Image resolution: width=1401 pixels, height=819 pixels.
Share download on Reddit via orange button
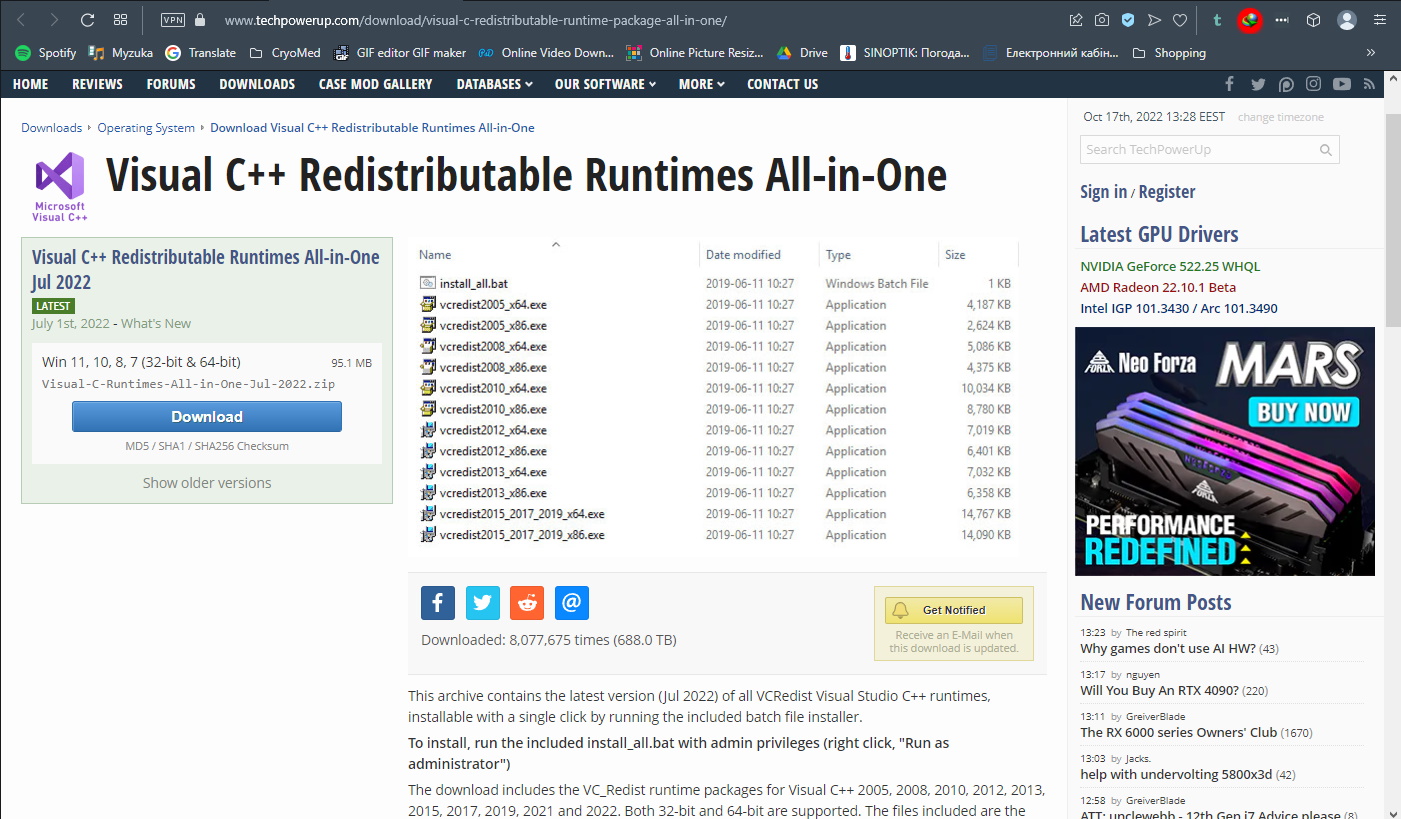pyautogui.click(x=527, y=603)
